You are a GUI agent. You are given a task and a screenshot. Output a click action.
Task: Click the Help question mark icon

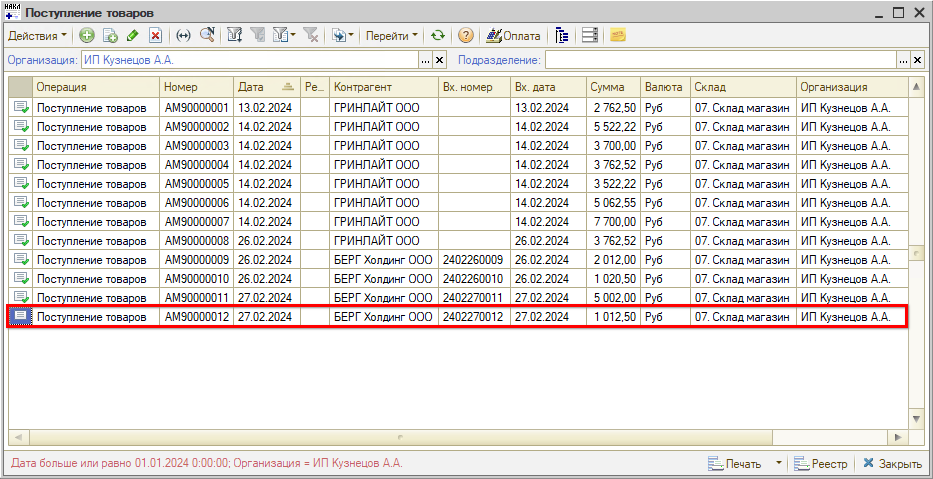466,36
